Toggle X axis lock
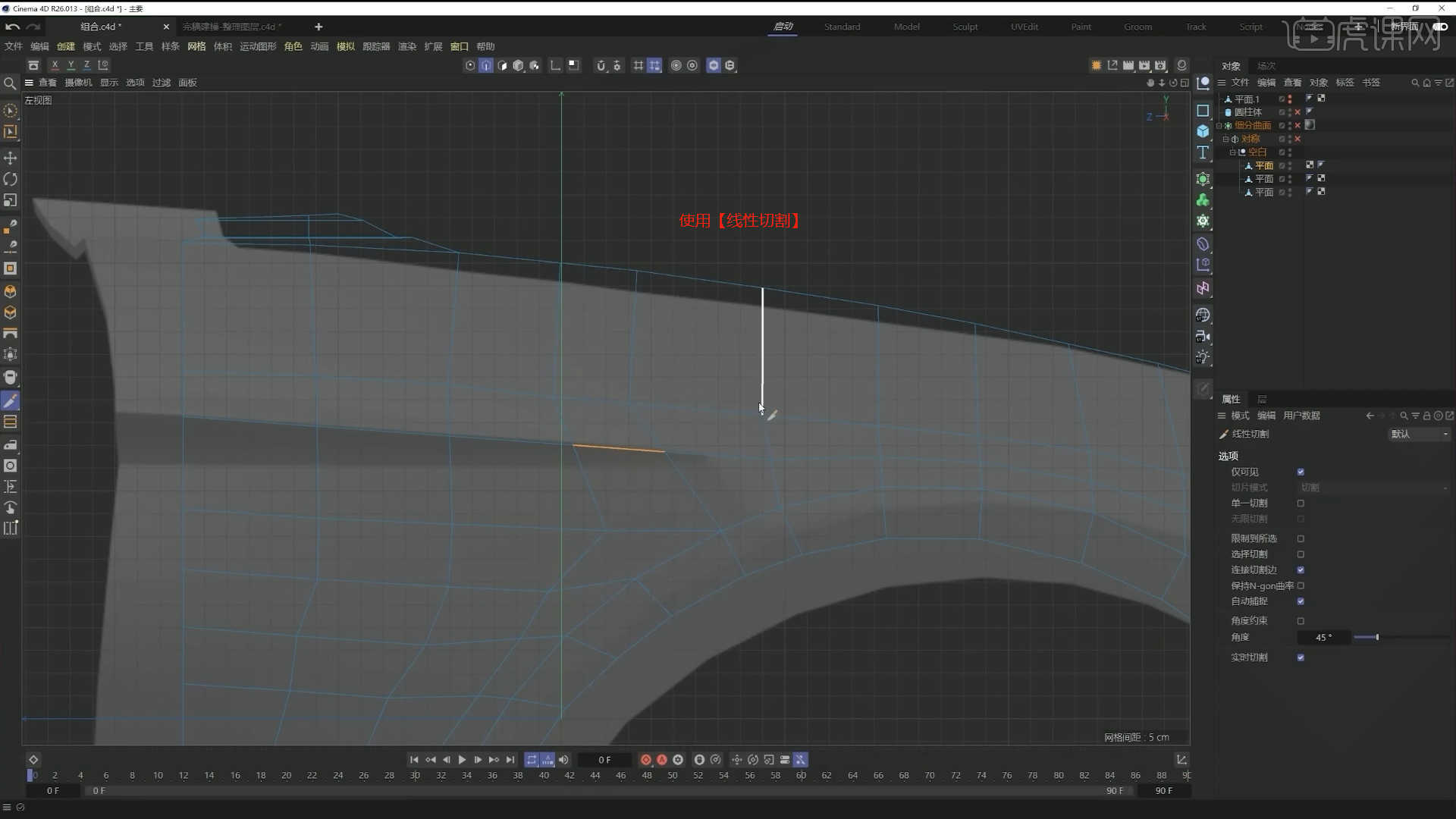 (55, 65)
